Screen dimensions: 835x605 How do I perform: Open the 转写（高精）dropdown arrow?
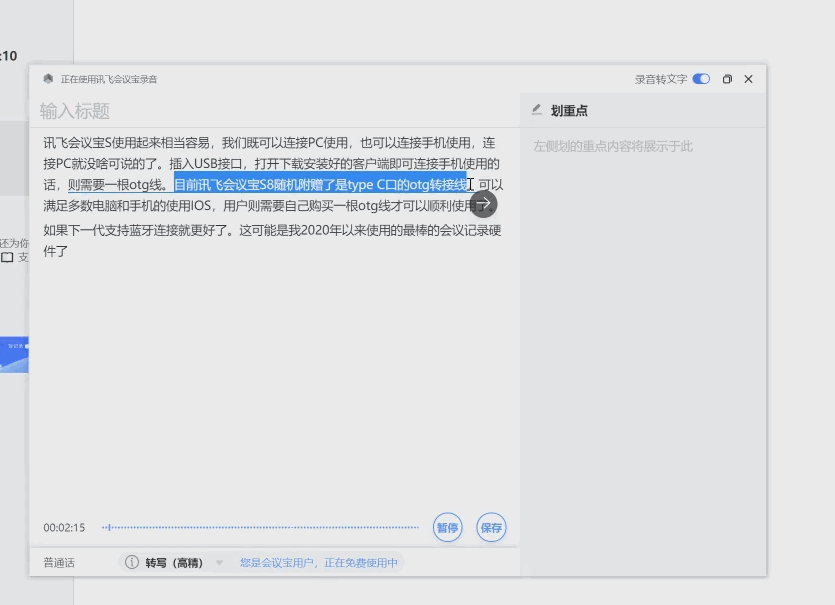click(219, 562)
